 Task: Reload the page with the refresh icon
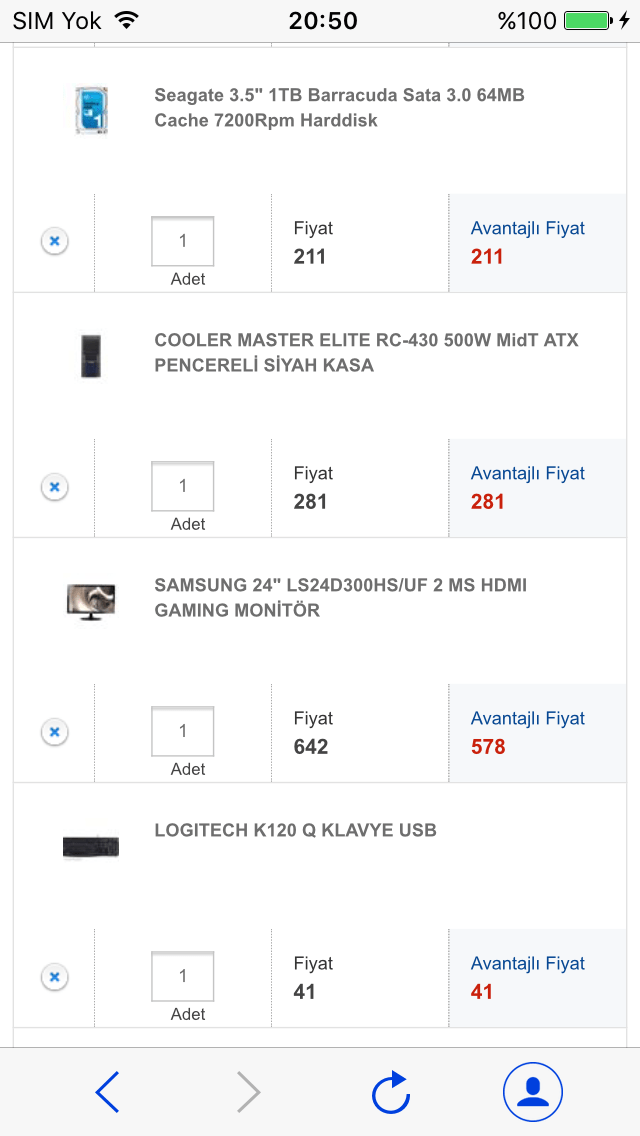point(391,1091)
